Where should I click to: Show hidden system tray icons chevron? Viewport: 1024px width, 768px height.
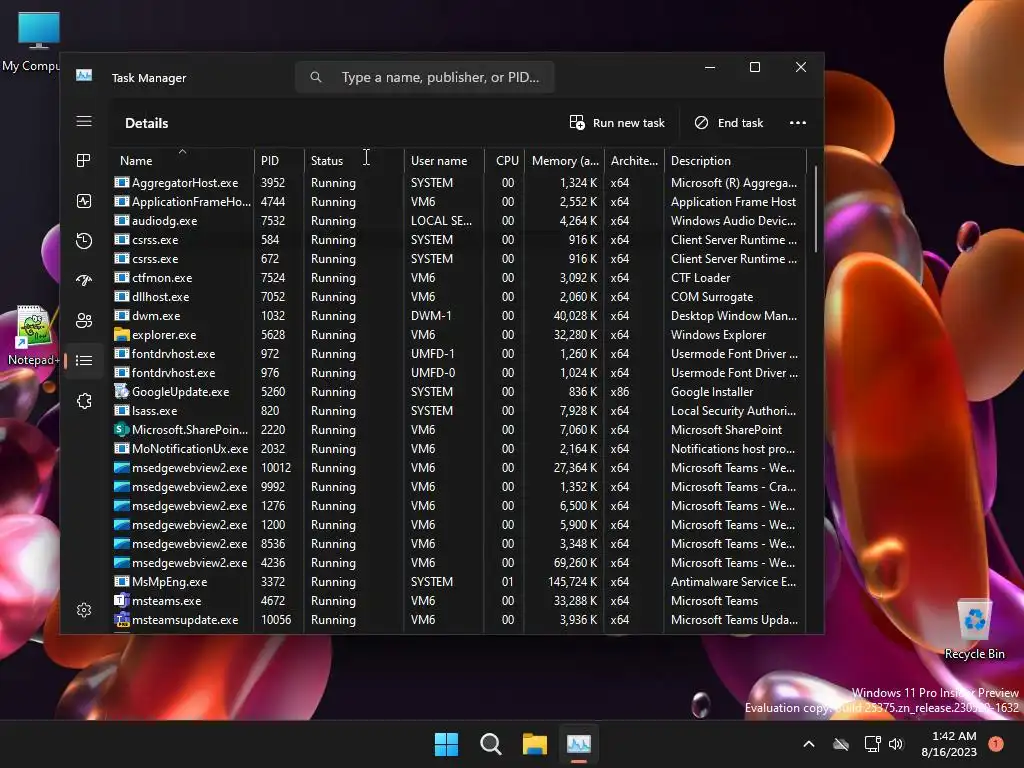pyautogui.click(x=808, y=744)
